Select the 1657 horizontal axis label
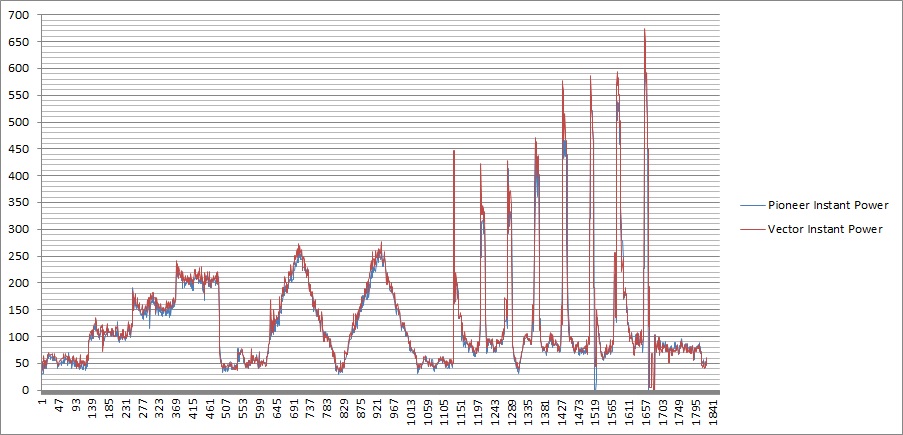This screenshot has height=435, width=903. 647,412
